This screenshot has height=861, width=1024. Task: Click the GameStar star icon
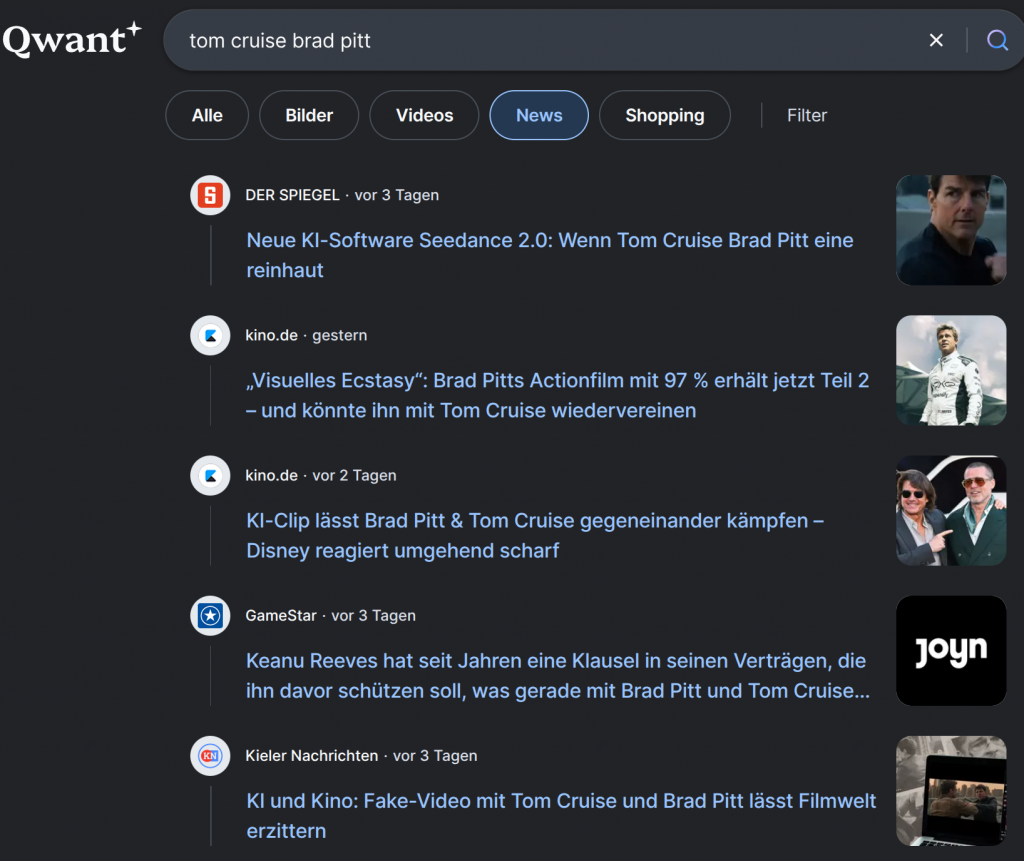(x=210, y=615)
